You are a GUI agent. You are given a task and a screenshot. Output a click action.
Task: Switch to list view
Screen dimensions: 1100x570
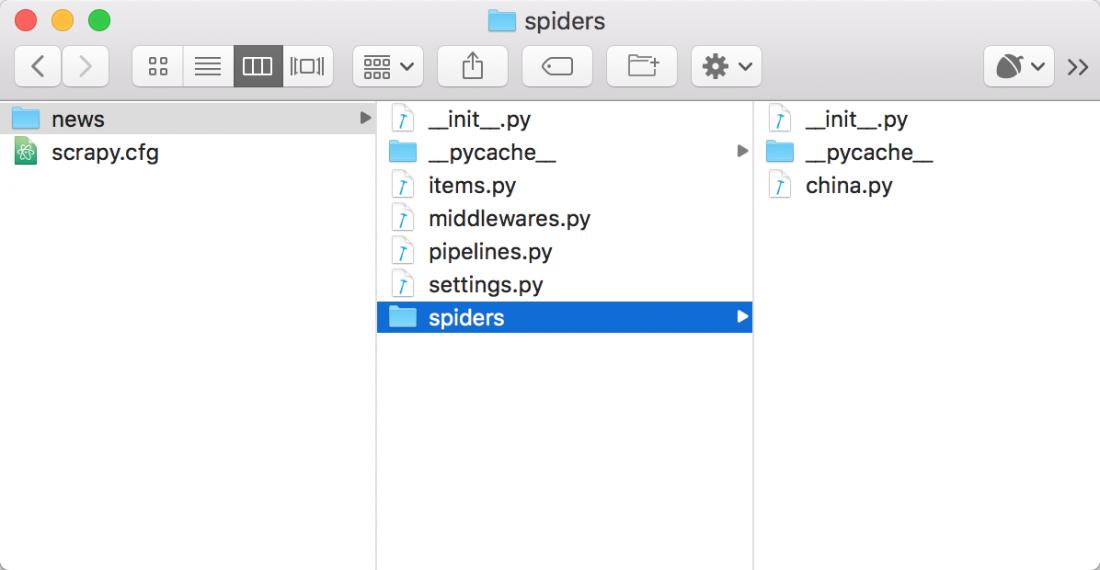(208, 67)
